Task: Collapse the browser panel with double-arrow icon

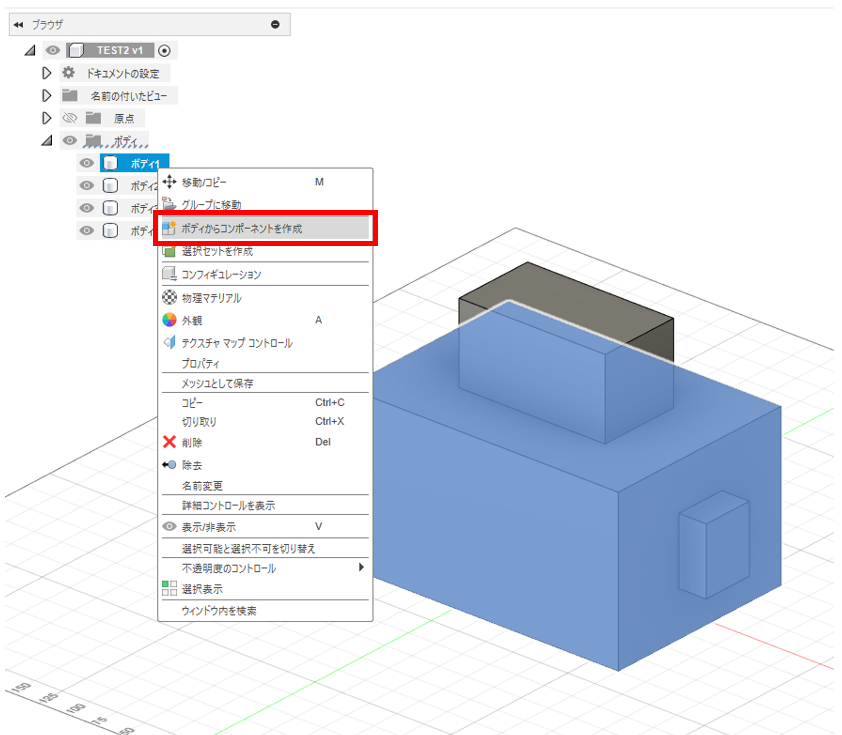Action: coord(18,25)
